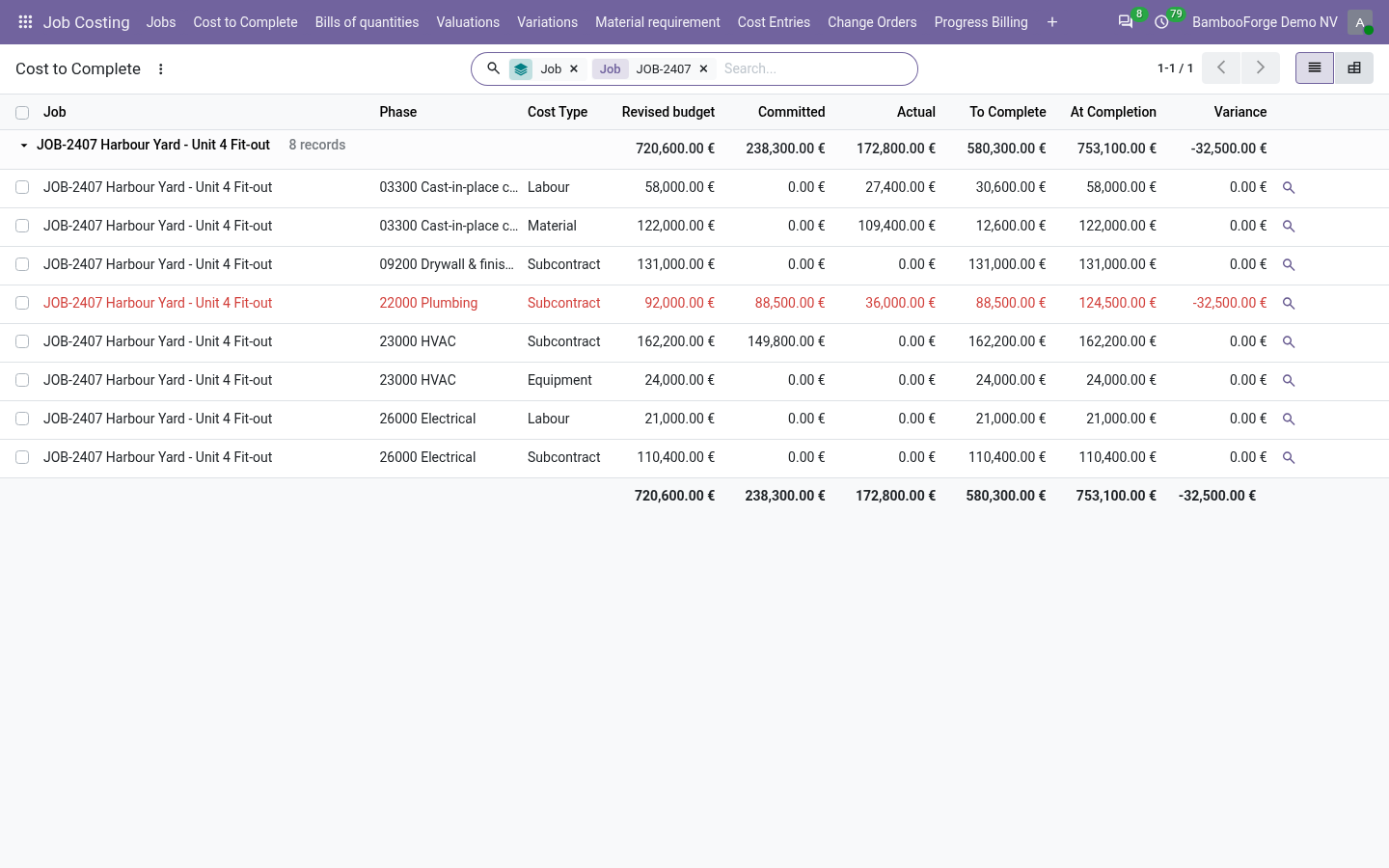
Task: Open the Bills of quantities menu
Action: (367, 22)
